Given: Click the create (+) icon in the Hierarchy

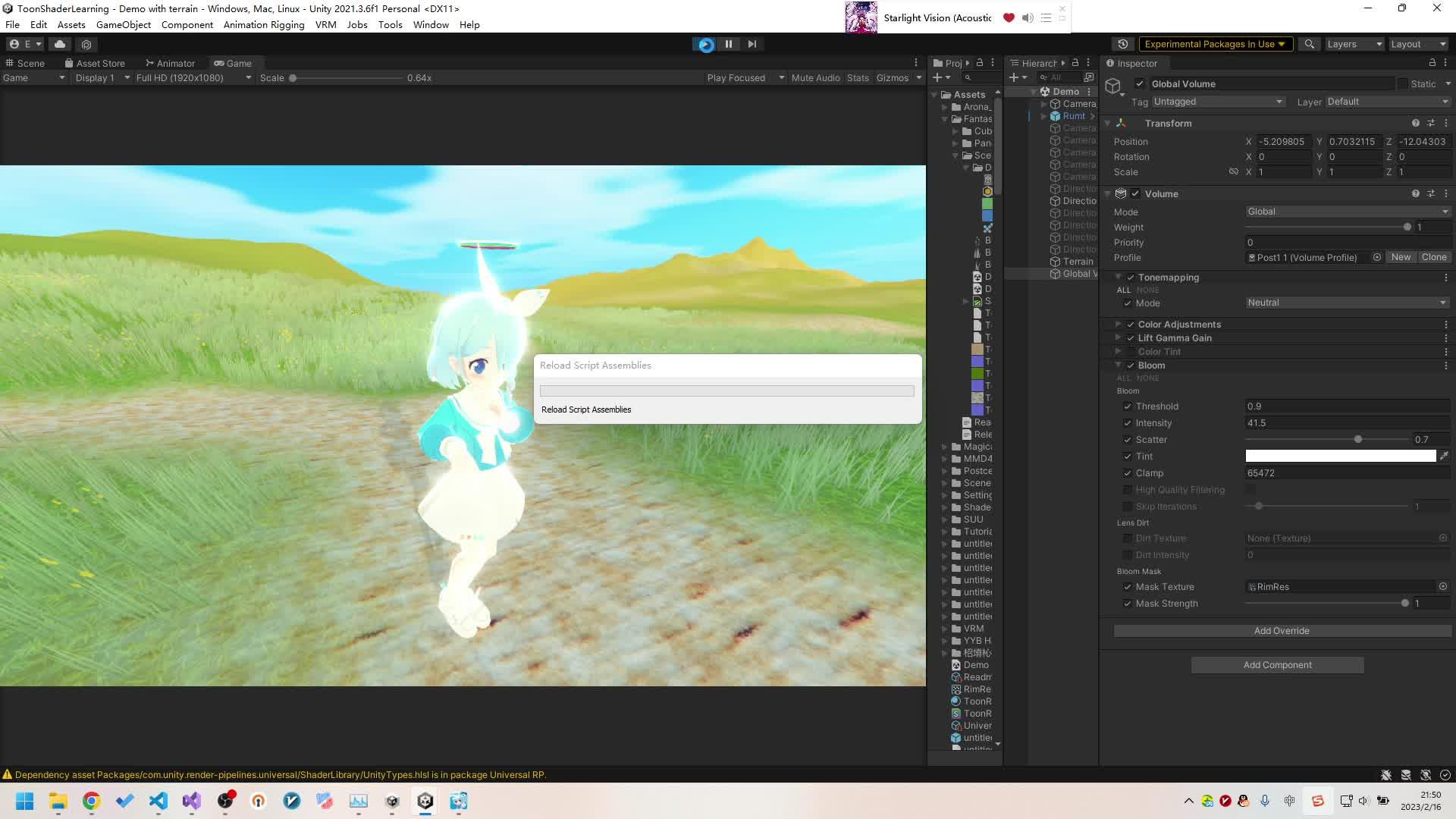Looking at the screenshot, I should (x=1014, y=77).
